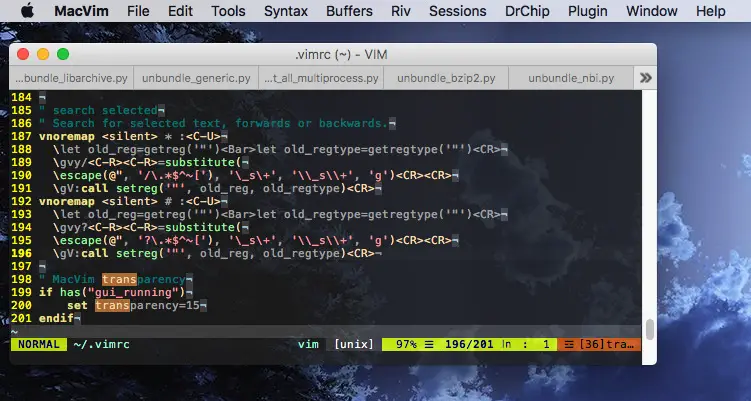751x401 pixels.
Task: Zoom the window with green button
Action: pyautogui.click(x=63, y=54)
